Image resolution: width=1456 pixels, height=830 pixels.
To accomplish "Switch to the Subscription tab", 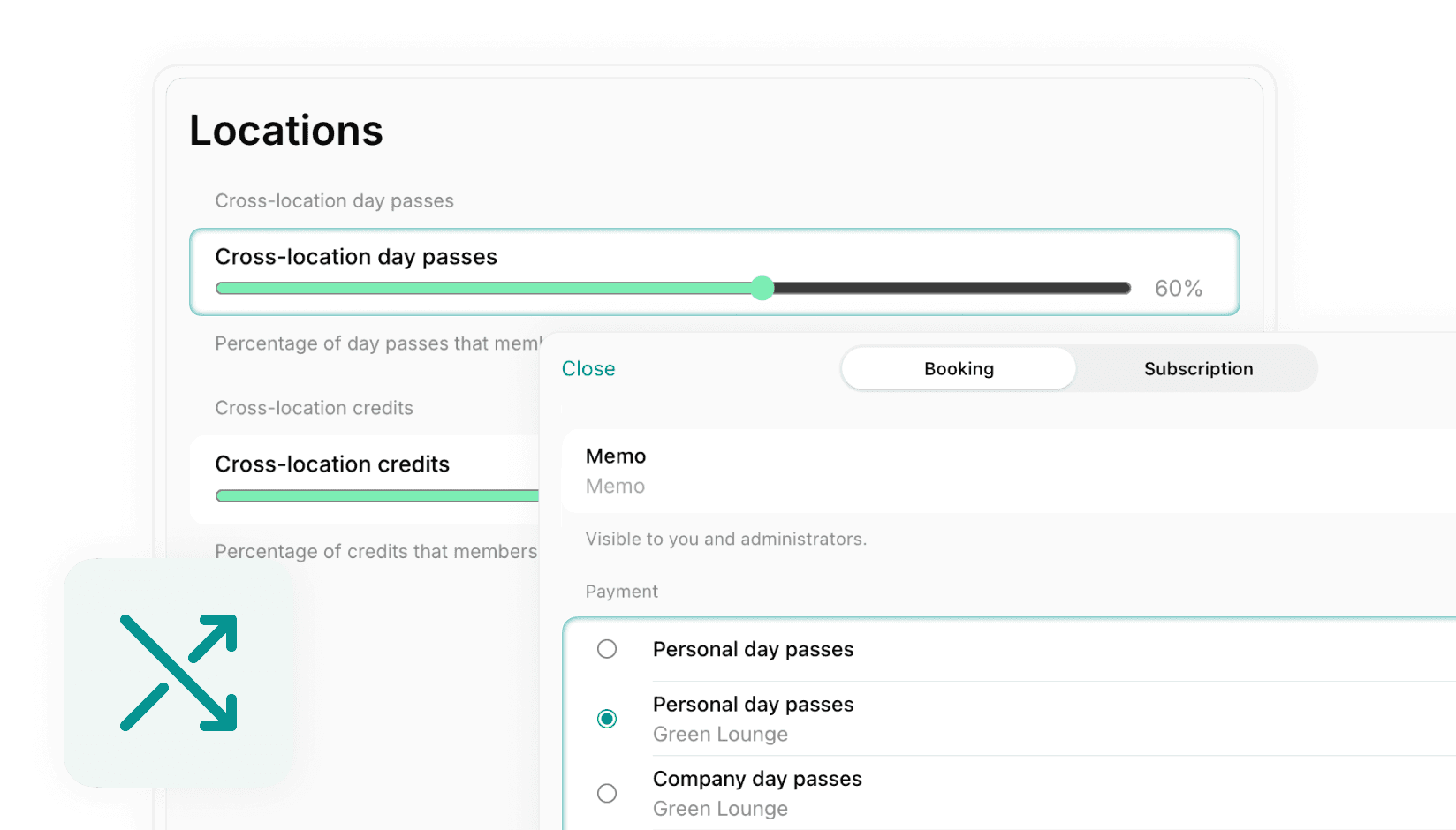I will click(1198, 368).
